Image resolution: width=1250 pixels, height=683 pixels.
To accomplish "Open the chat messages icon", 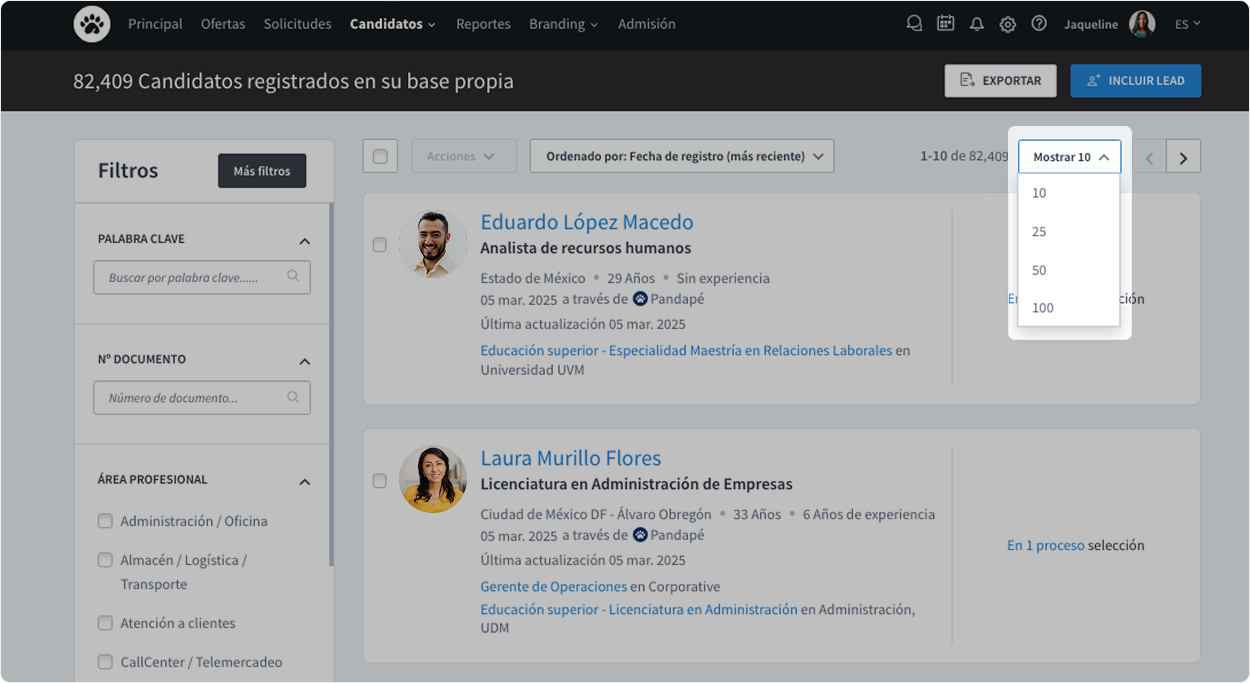I will pos(914,23).
